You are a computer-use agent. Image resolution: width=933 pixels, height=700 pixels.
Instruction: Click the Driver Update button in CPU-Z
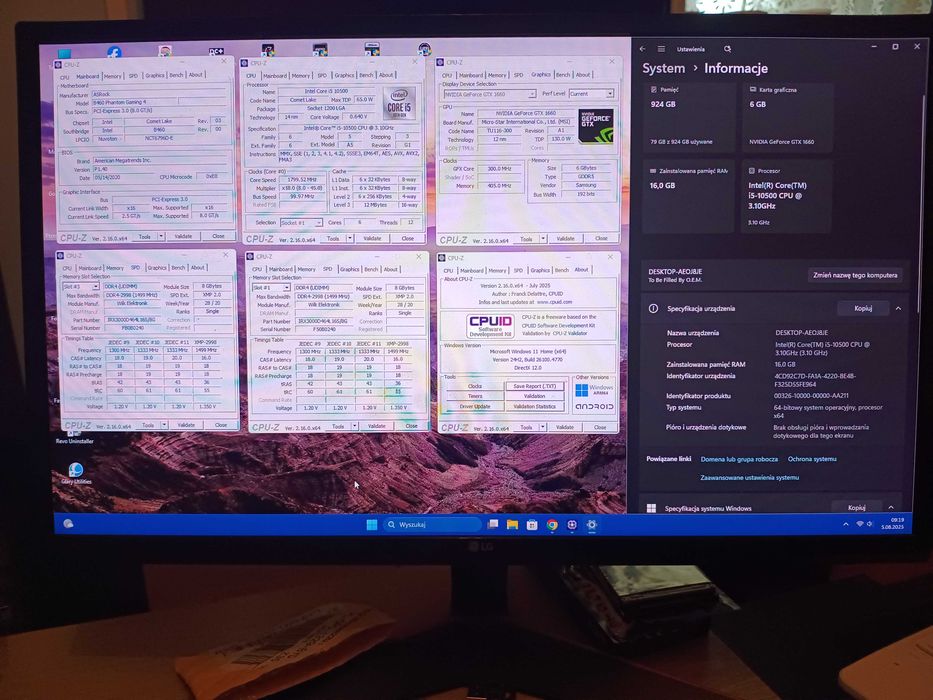(x=474, y=407)
